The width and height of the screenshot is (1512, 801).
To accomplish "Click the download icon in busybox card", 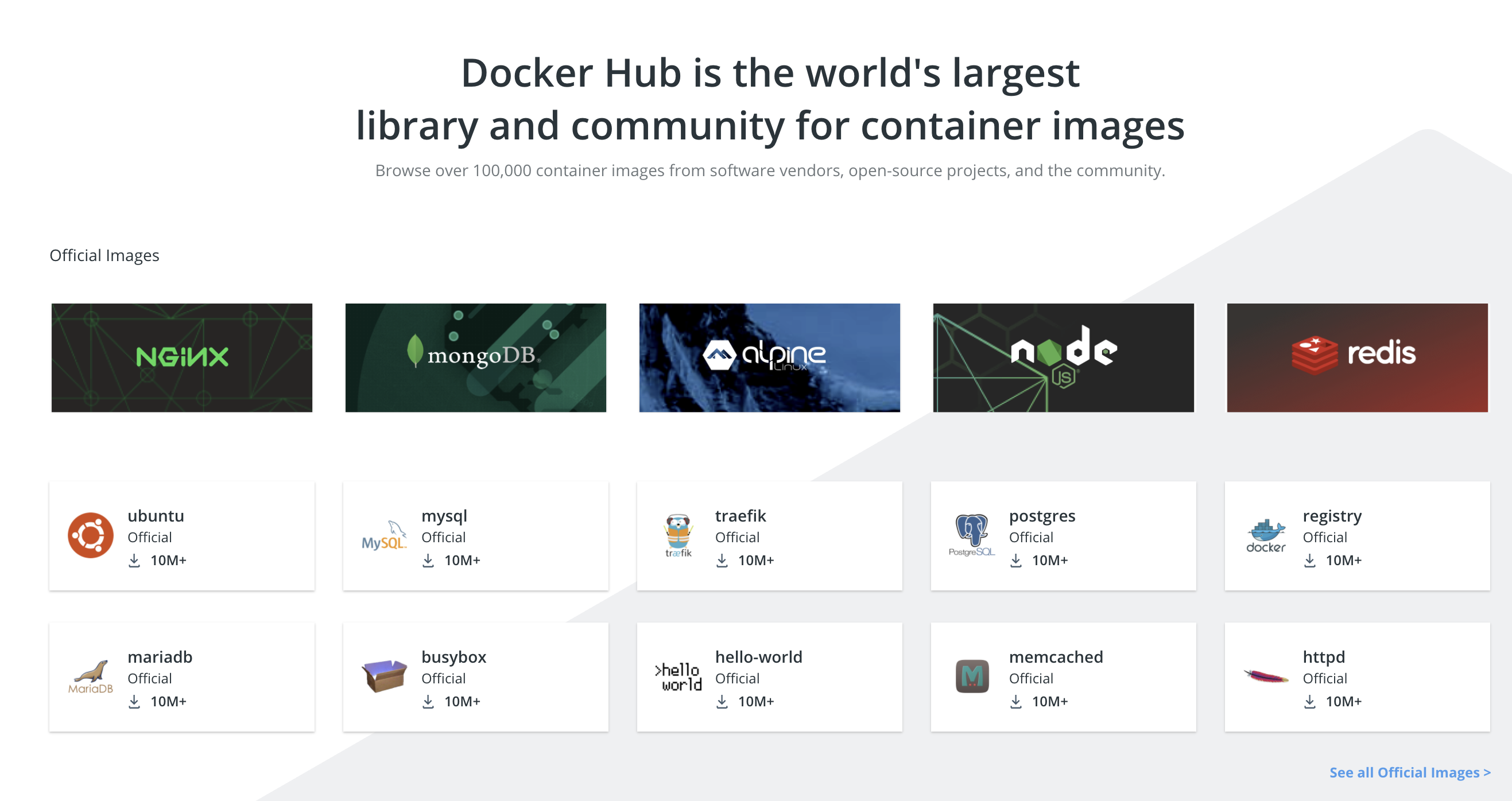I will coord(428,702).
